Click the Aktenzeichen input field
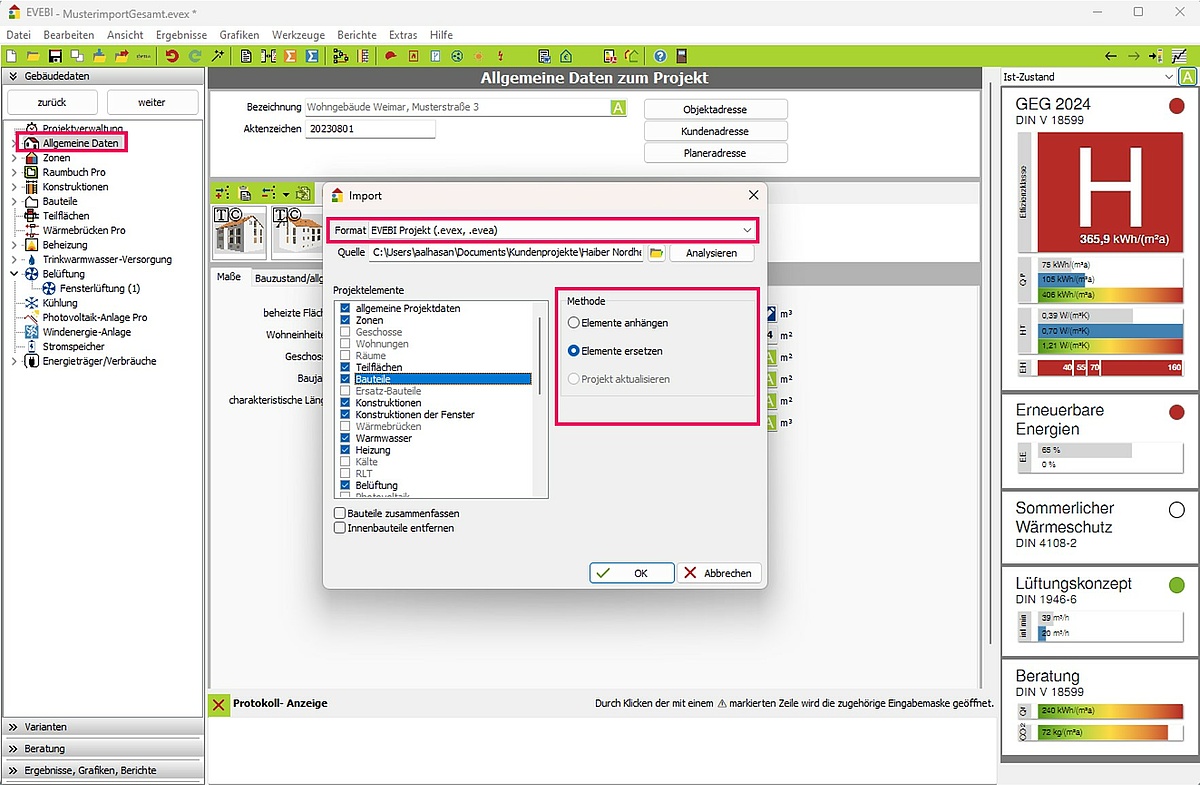 [x=370, y=129]
